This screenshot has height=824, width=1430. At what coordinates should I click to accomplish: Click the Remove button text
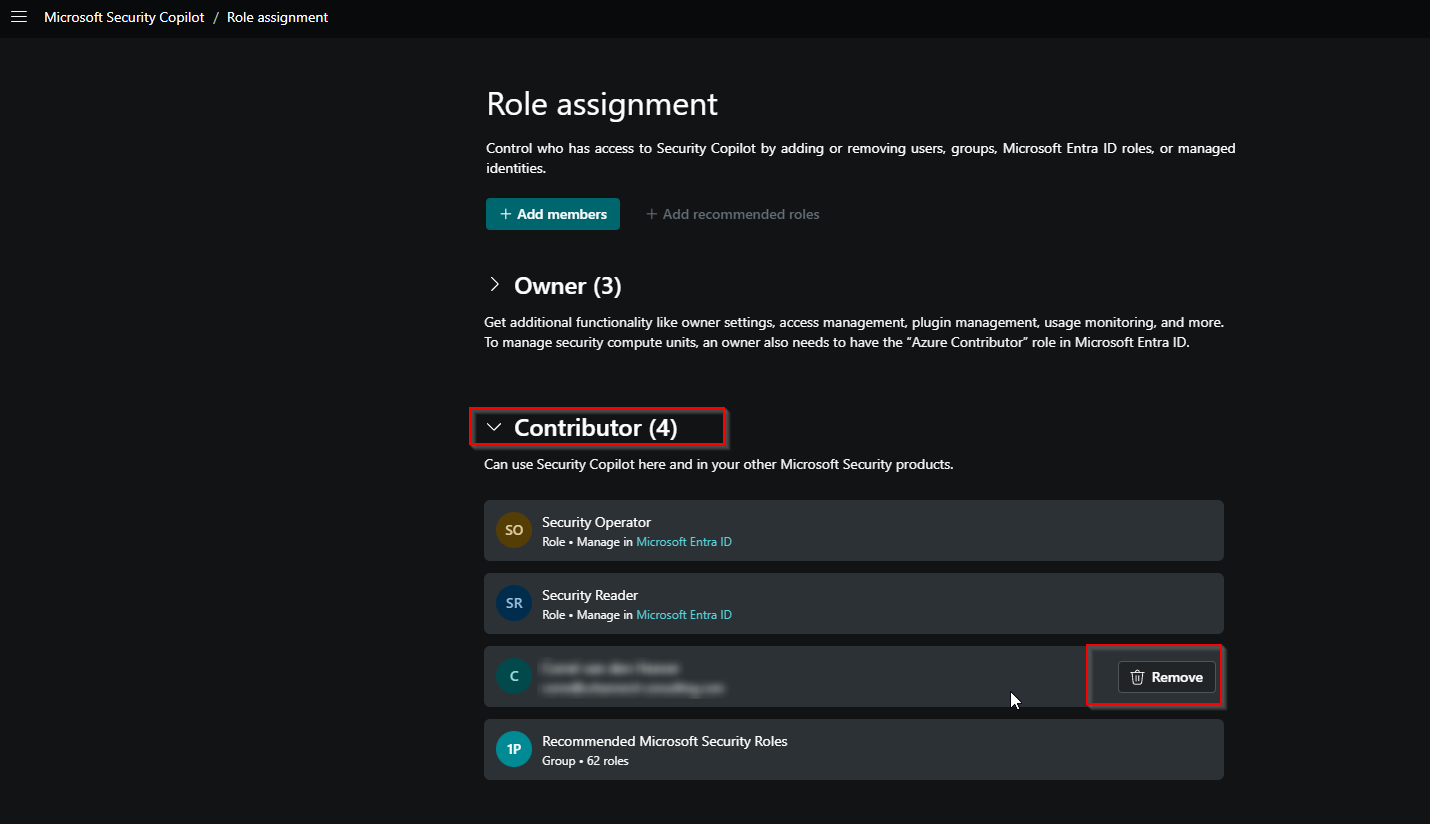[1177, 677]
